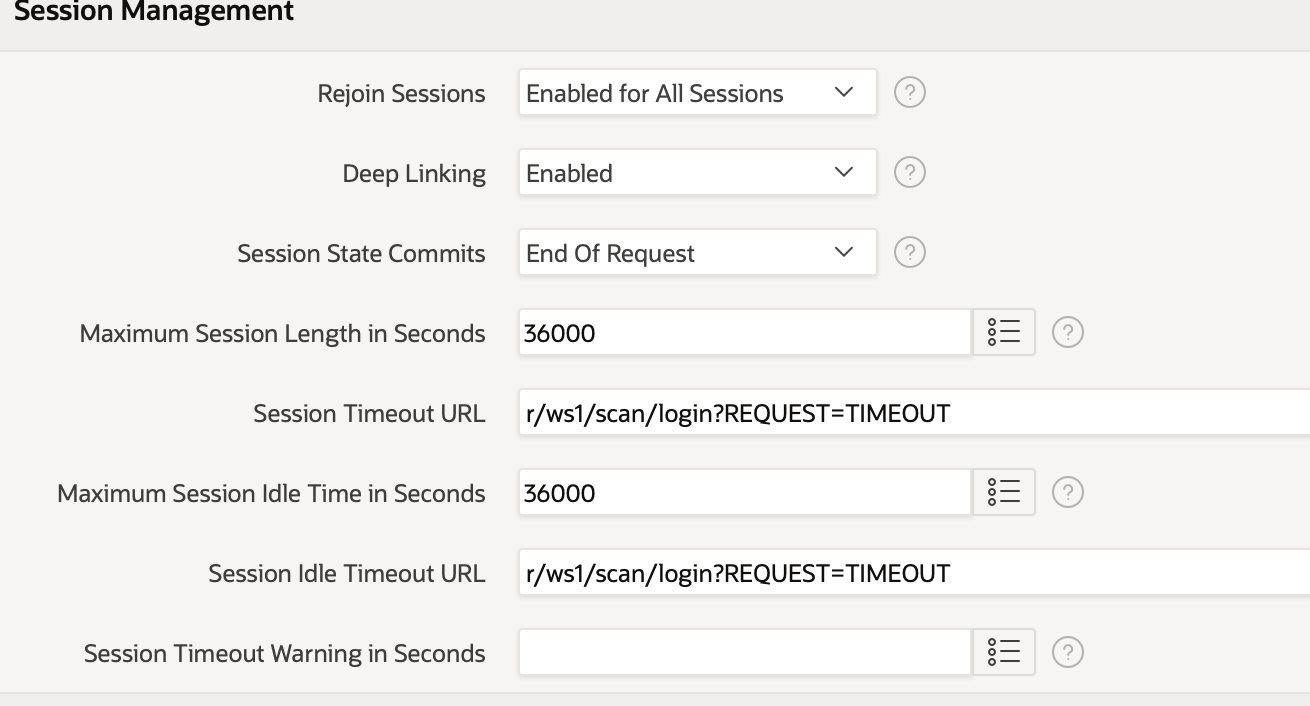Viewport: 1310px width, 706px height.
Task: Open list of values for Maximum Session Length
Action: [x=1004, y=333]
